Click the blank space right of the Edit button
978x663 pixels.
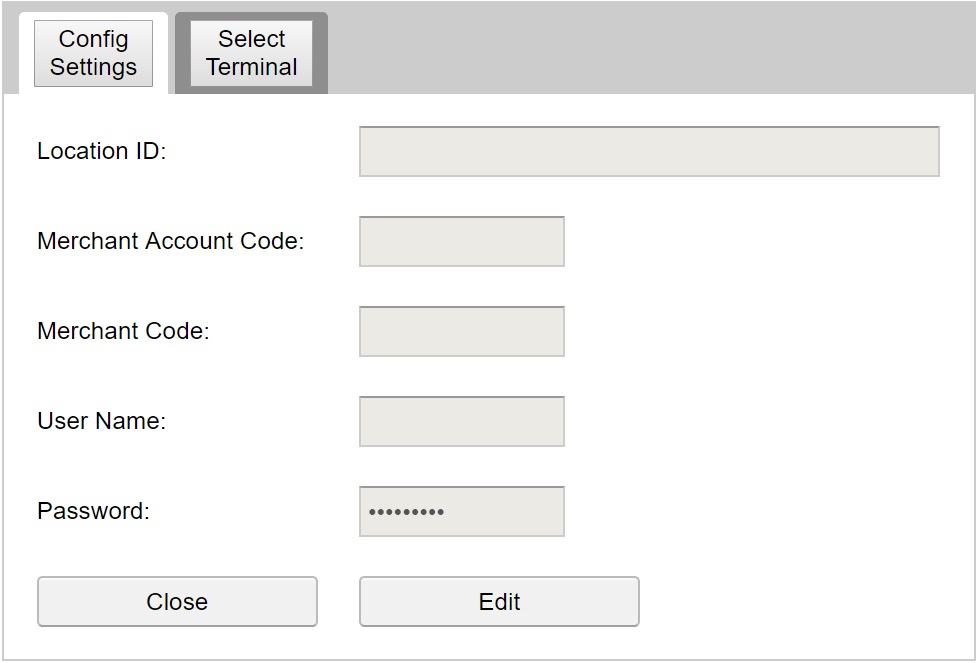point(800,602)
